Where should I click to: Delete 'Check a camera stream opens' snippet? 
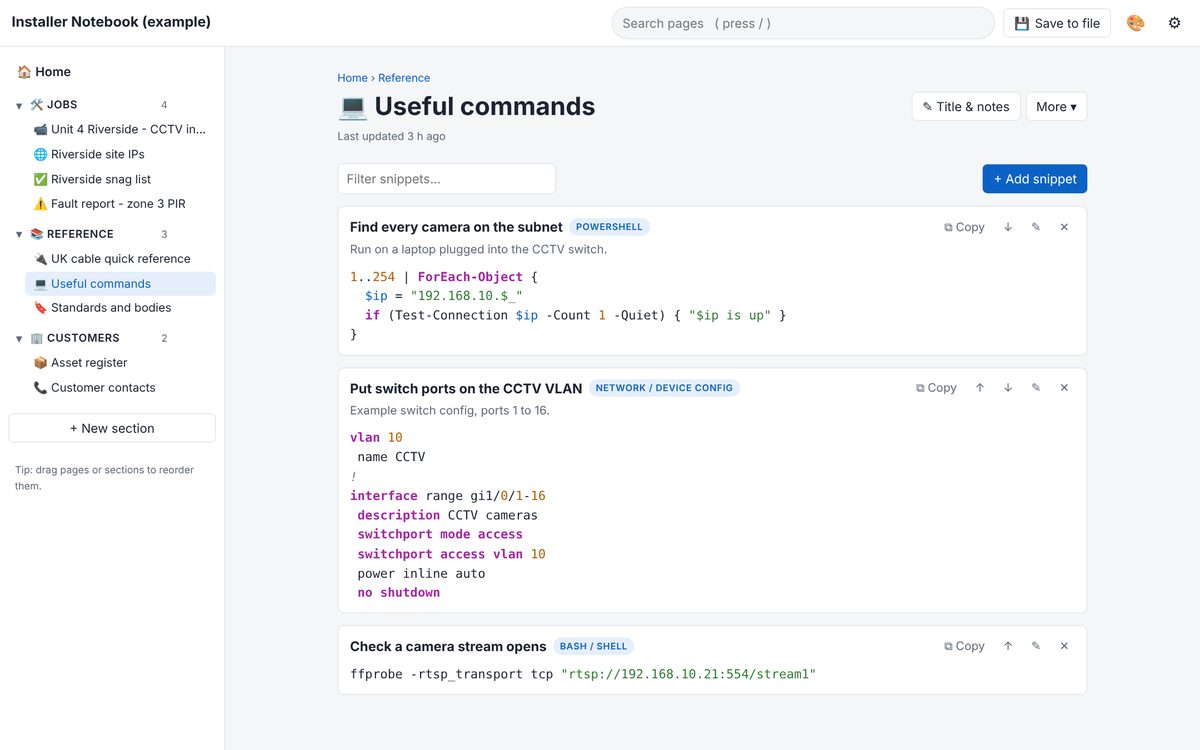coord(1064,646)
